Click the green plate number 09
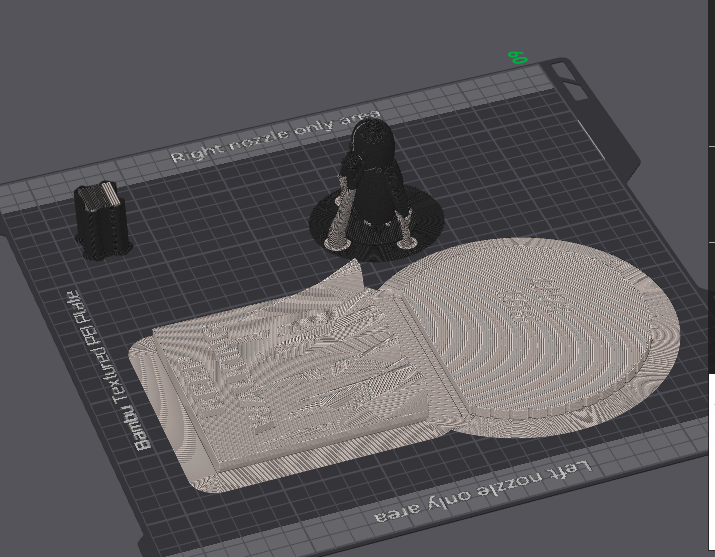This screenshot has width=715, height=557. point(518,57)
